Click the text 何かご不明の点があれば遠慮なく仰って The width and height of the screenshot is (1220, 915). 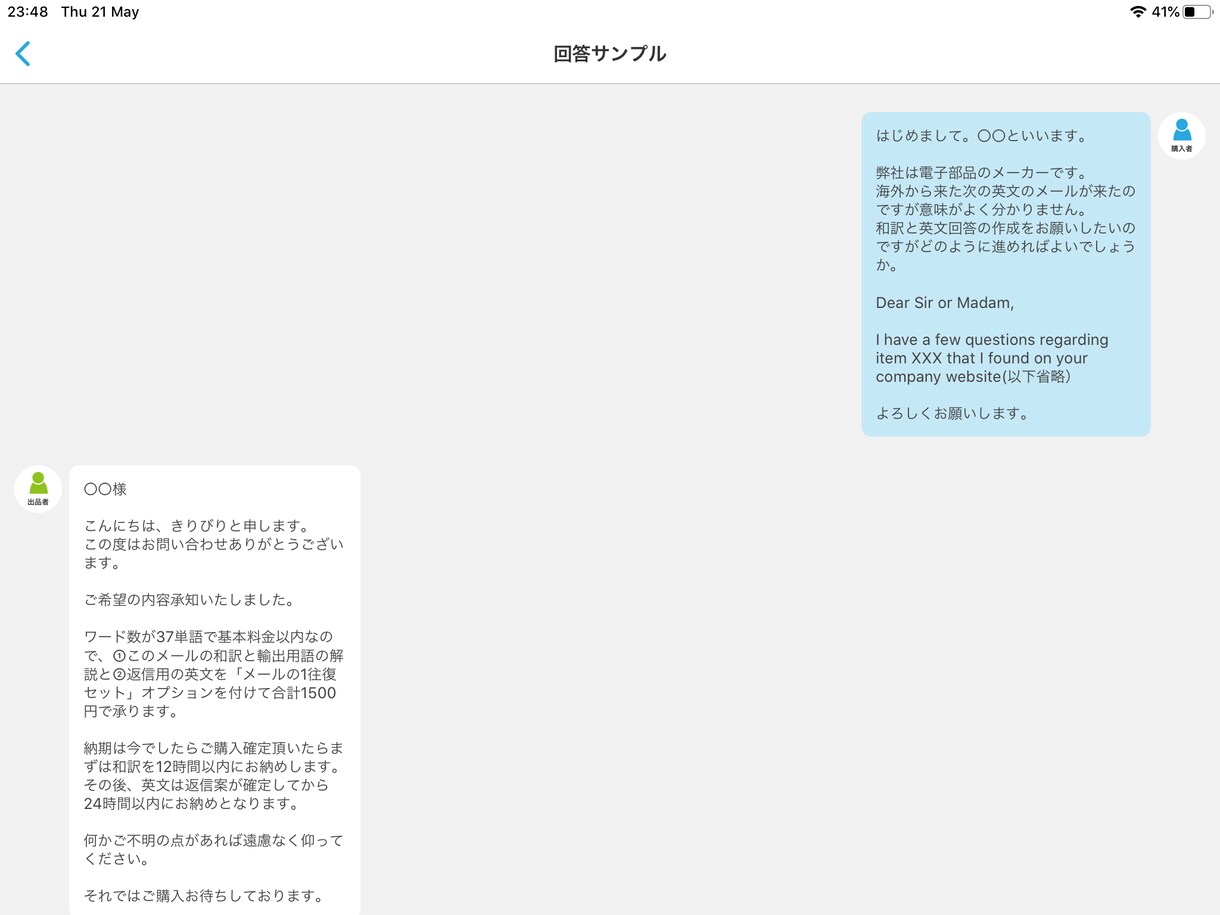click(x=213, y=840)
